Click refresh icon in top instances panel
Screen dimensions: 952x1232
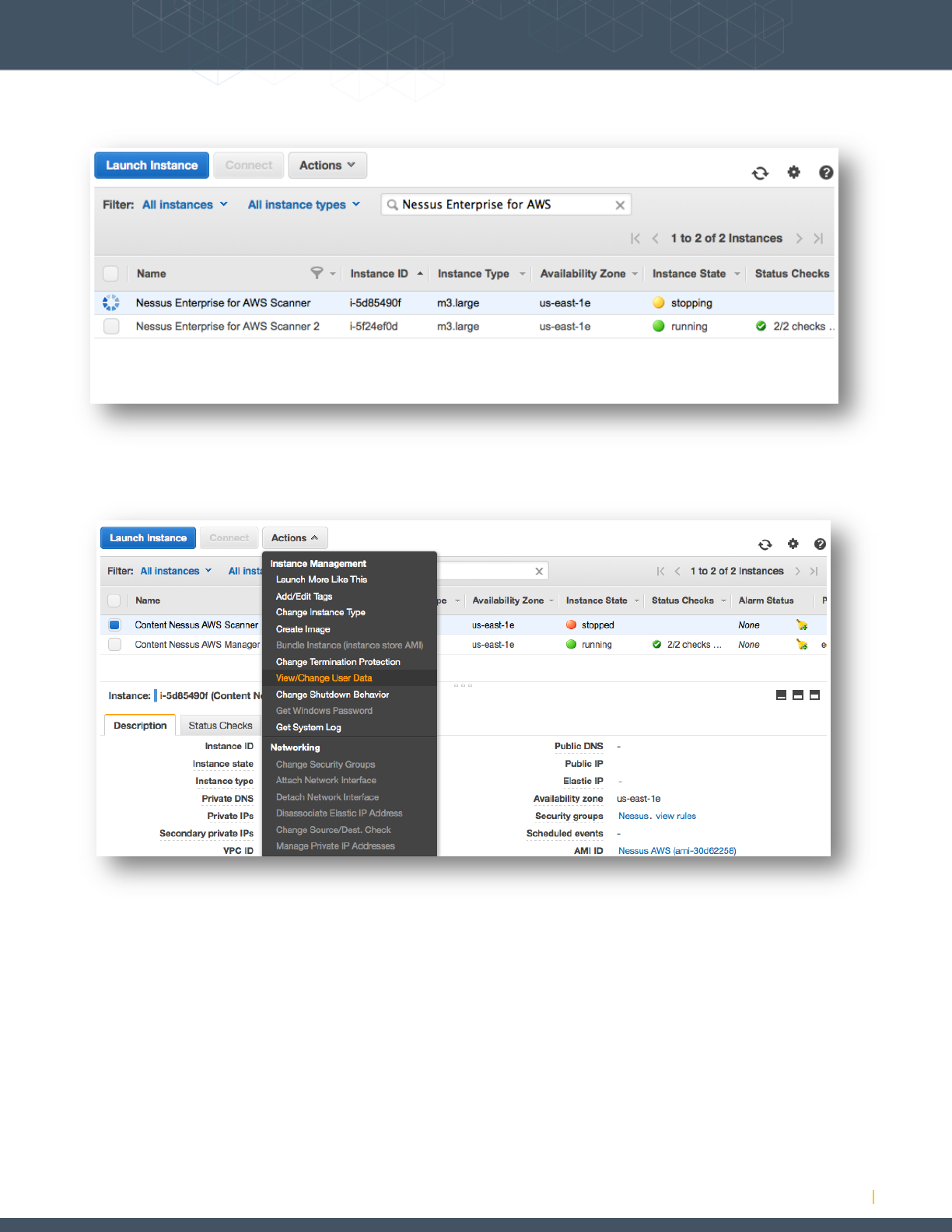click(x=760, y=173)
